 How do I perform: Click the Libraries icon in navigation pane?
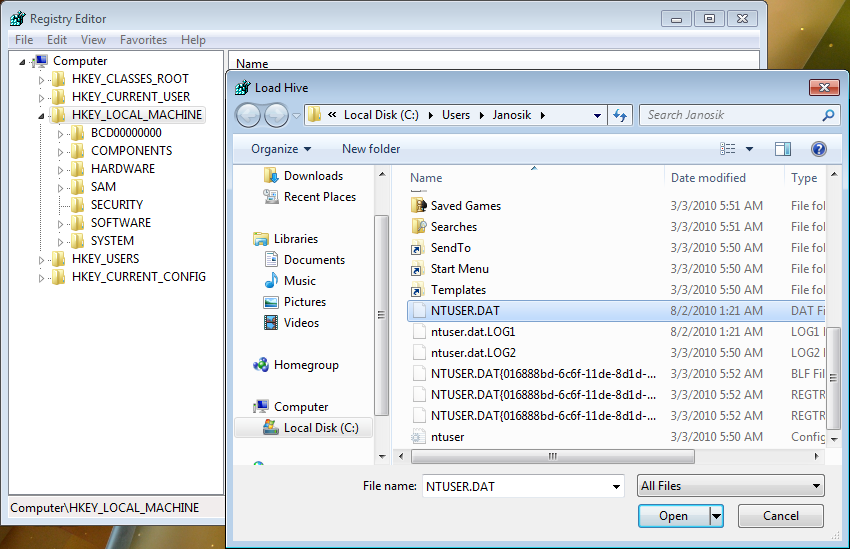coord(261,238)
